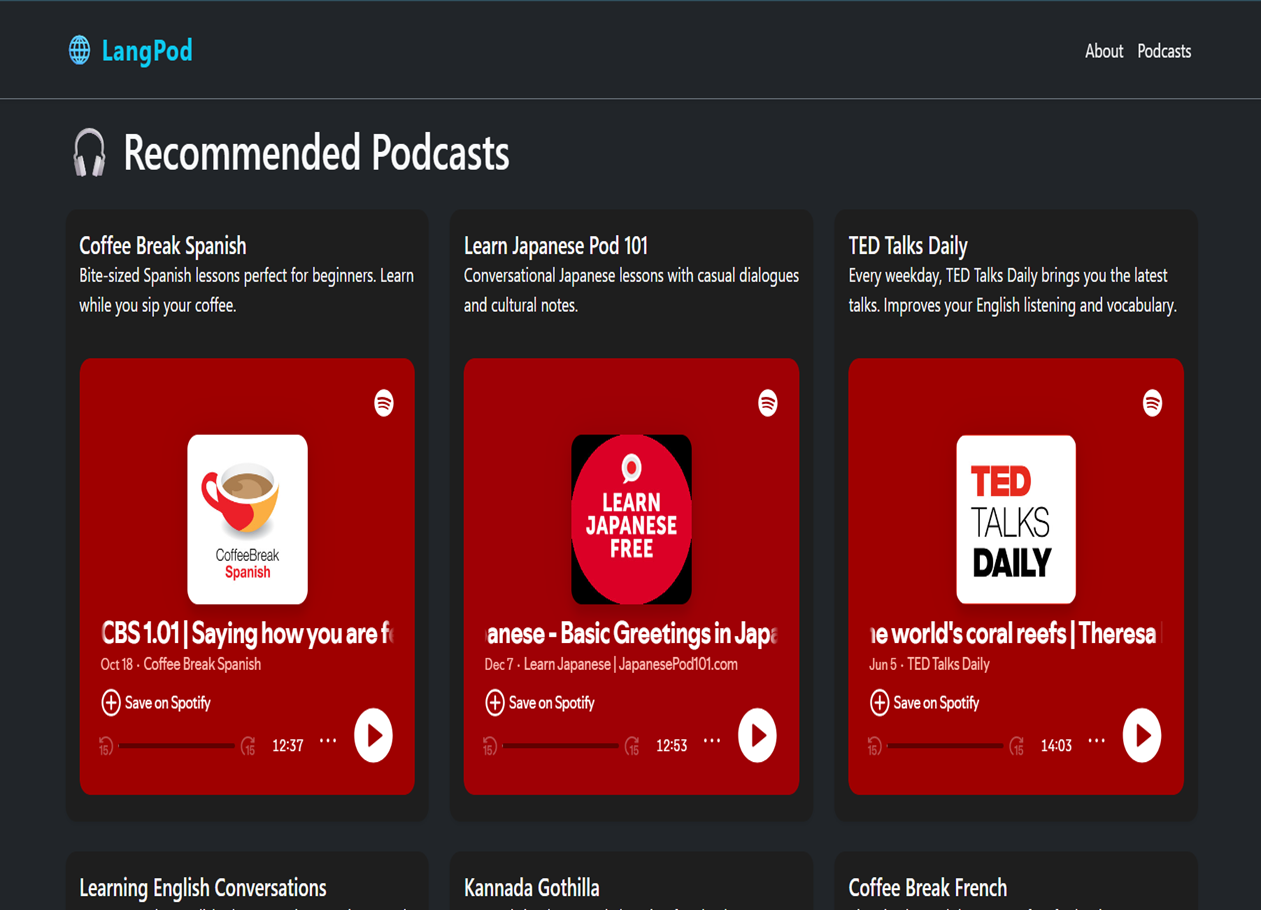The width and height of the screenshot is (1261, 910).
Task: Select the Kannada Gothilla card title
Action: (532, 888)
